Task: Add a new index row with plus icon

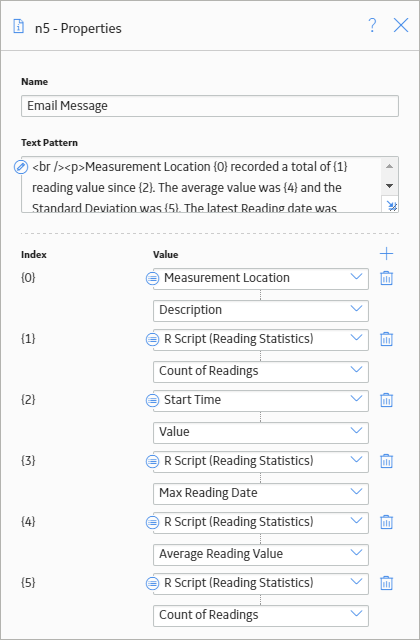Action: [x=386, y=254]
